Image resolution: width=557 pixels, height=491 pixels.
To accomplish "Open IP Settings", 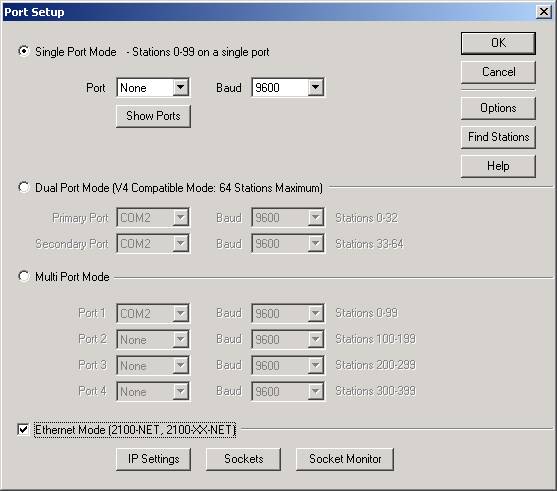I will point(153,459).
